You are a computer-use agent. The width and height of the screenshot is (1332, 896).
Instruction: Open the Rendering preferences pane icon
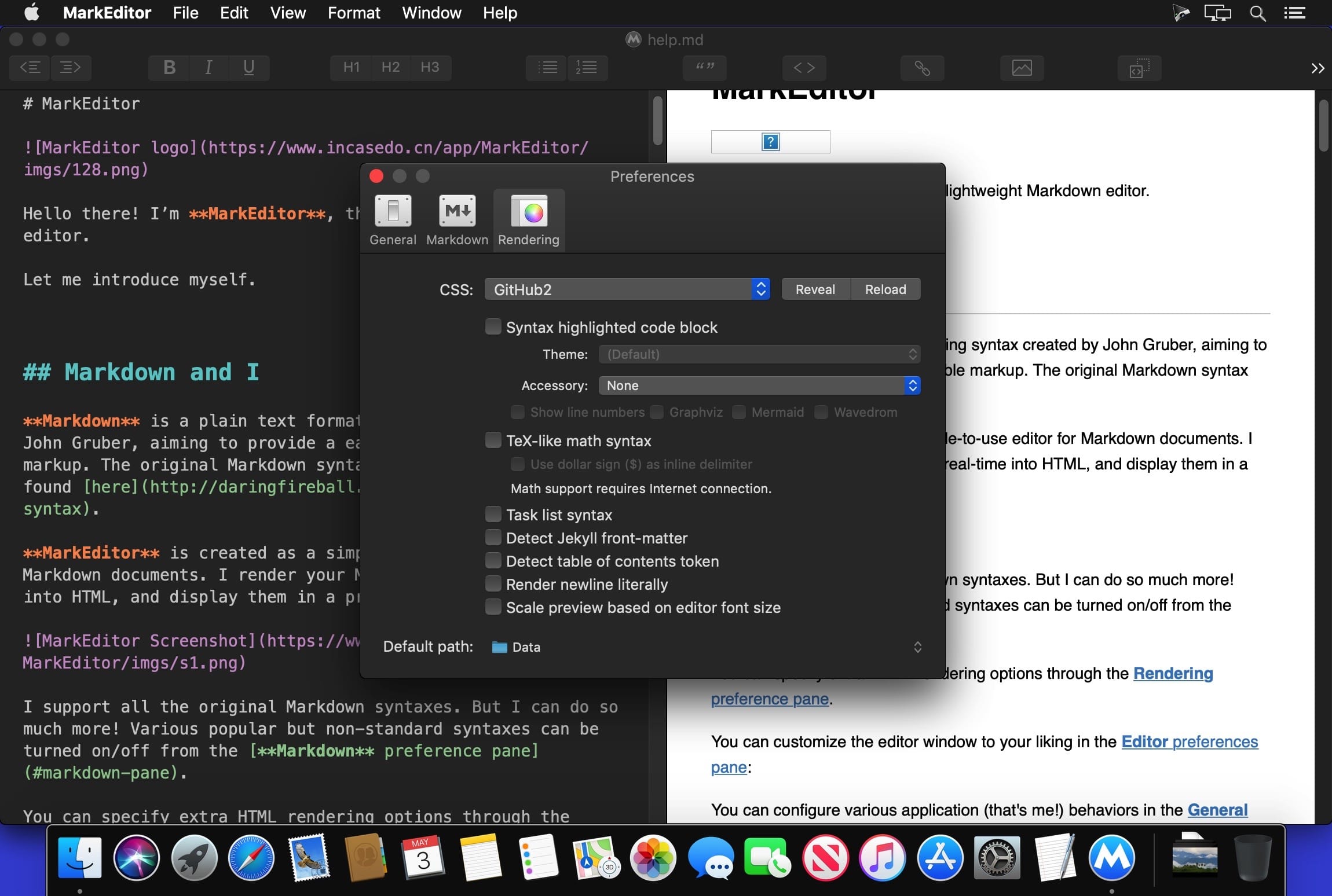529,221
